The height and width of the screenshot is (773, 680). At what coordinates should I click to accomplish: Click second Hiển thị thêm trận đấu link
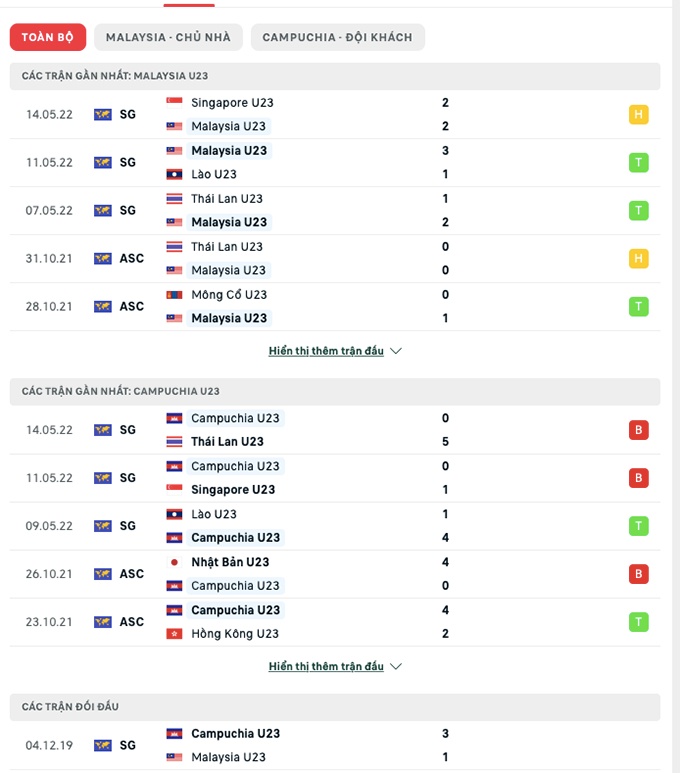326,666
